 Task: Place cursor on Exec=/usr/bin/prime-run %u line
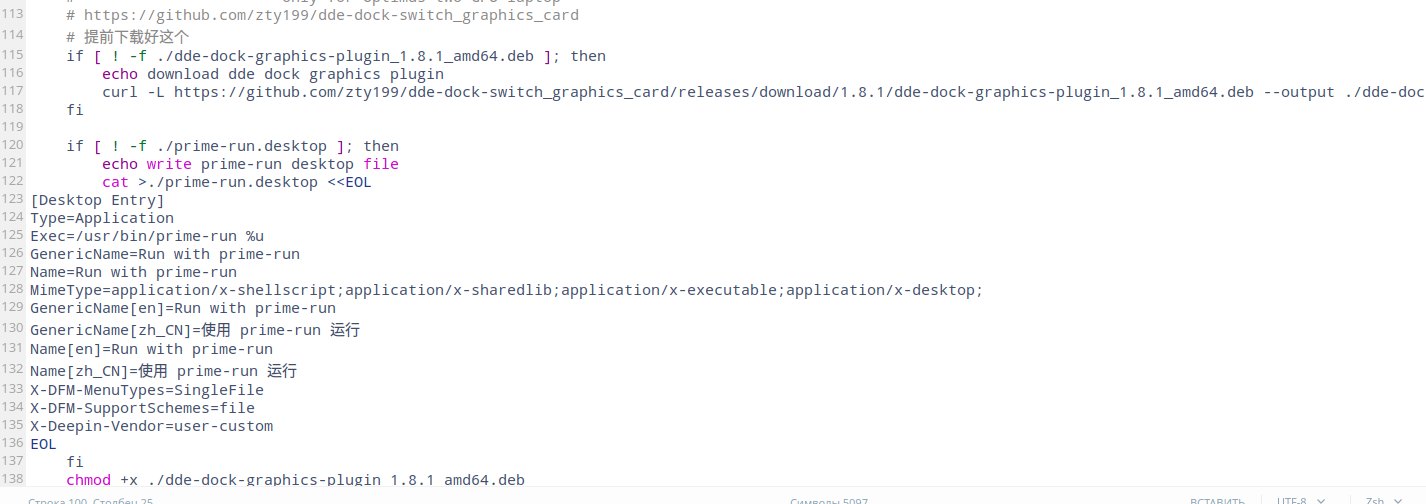[147, 236]
